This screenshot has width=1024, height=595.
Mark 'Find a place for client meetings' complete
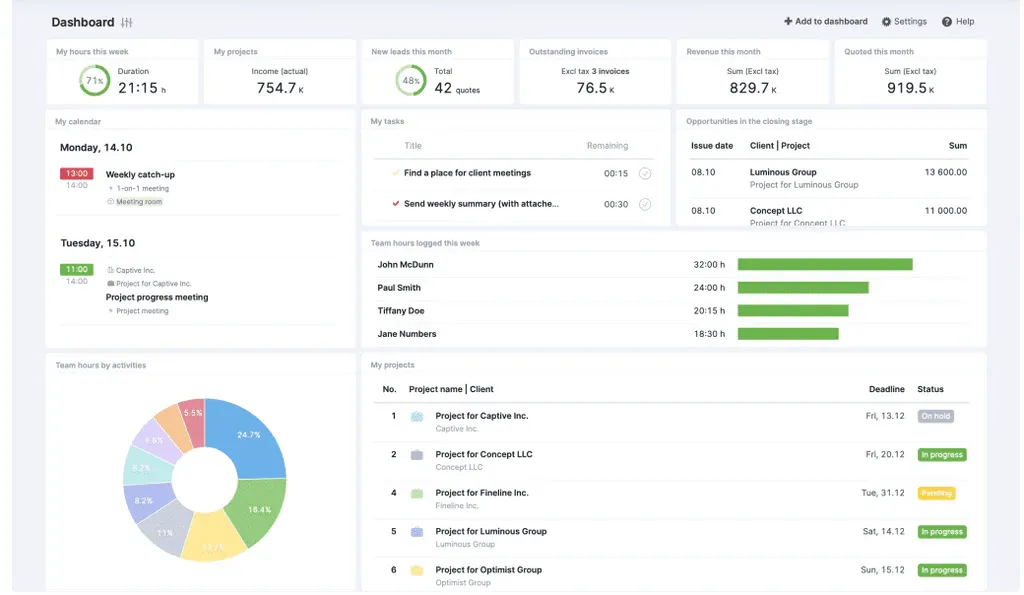[x=645, y=174]
